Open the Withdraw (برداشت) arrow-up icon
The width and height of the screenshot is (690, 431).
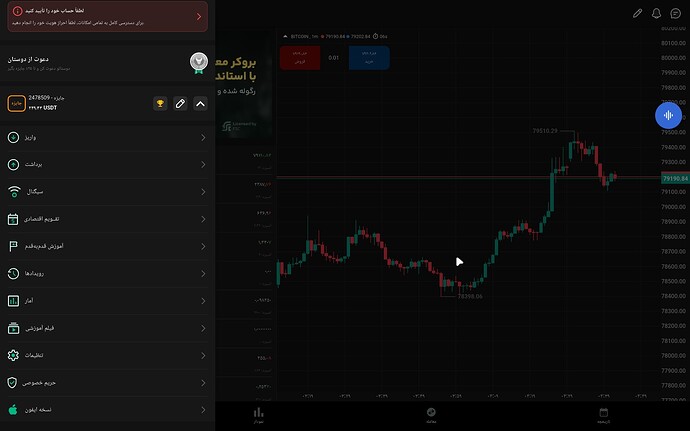(x=13, y=164)
